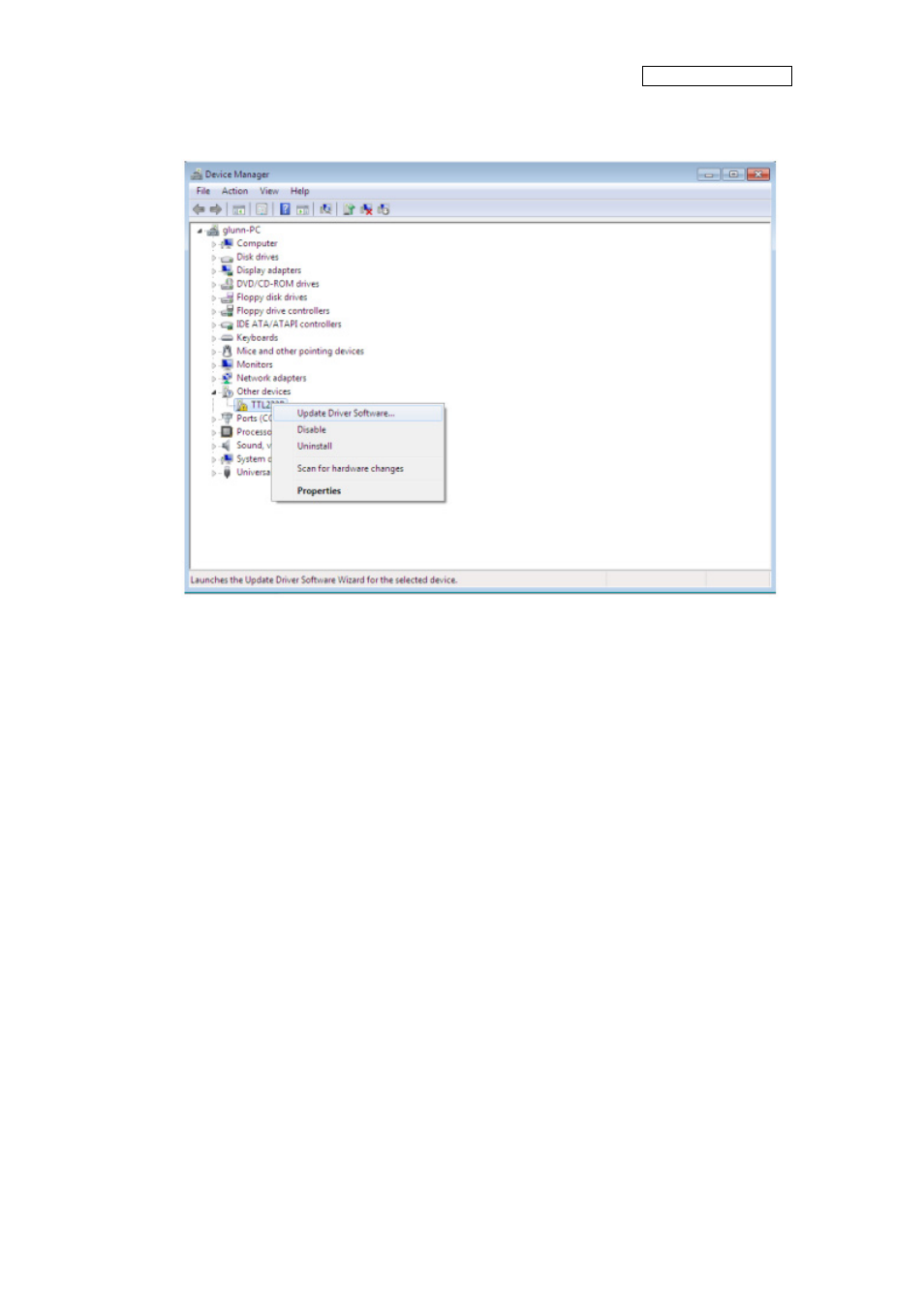Viewport: 924px width, 1308px height.
Task: Click the Floppy drive controllers icon
Action: pos(227,312)
